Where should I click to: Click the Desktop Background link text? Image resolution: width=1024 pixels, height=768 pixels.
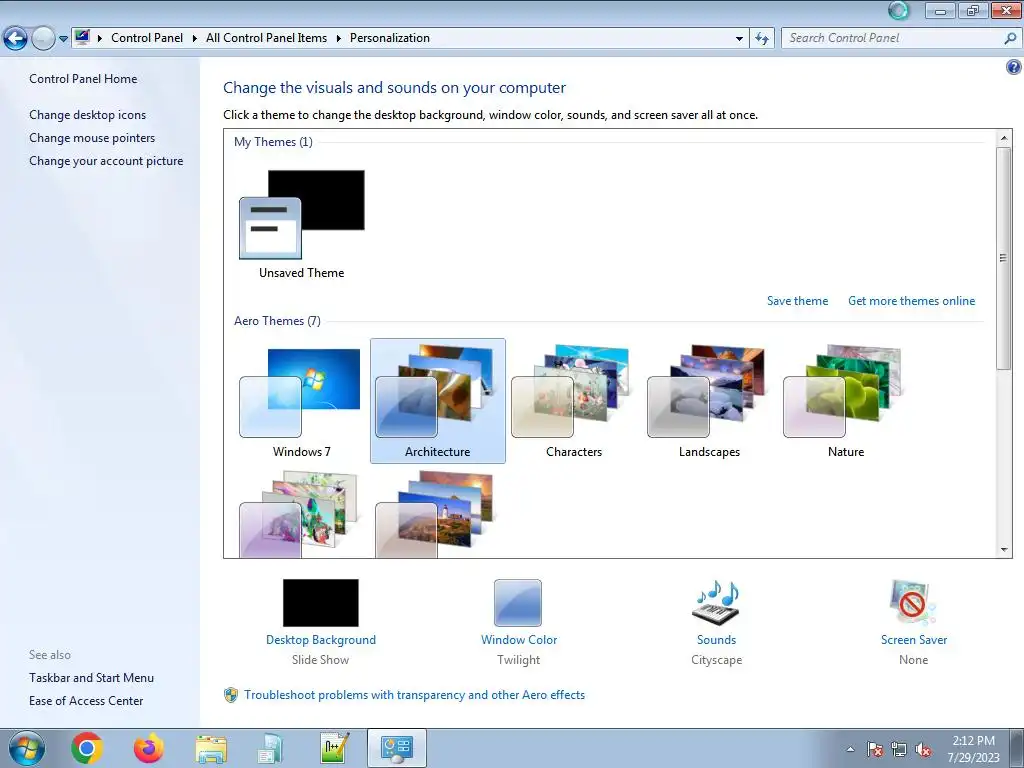point(321,640)
